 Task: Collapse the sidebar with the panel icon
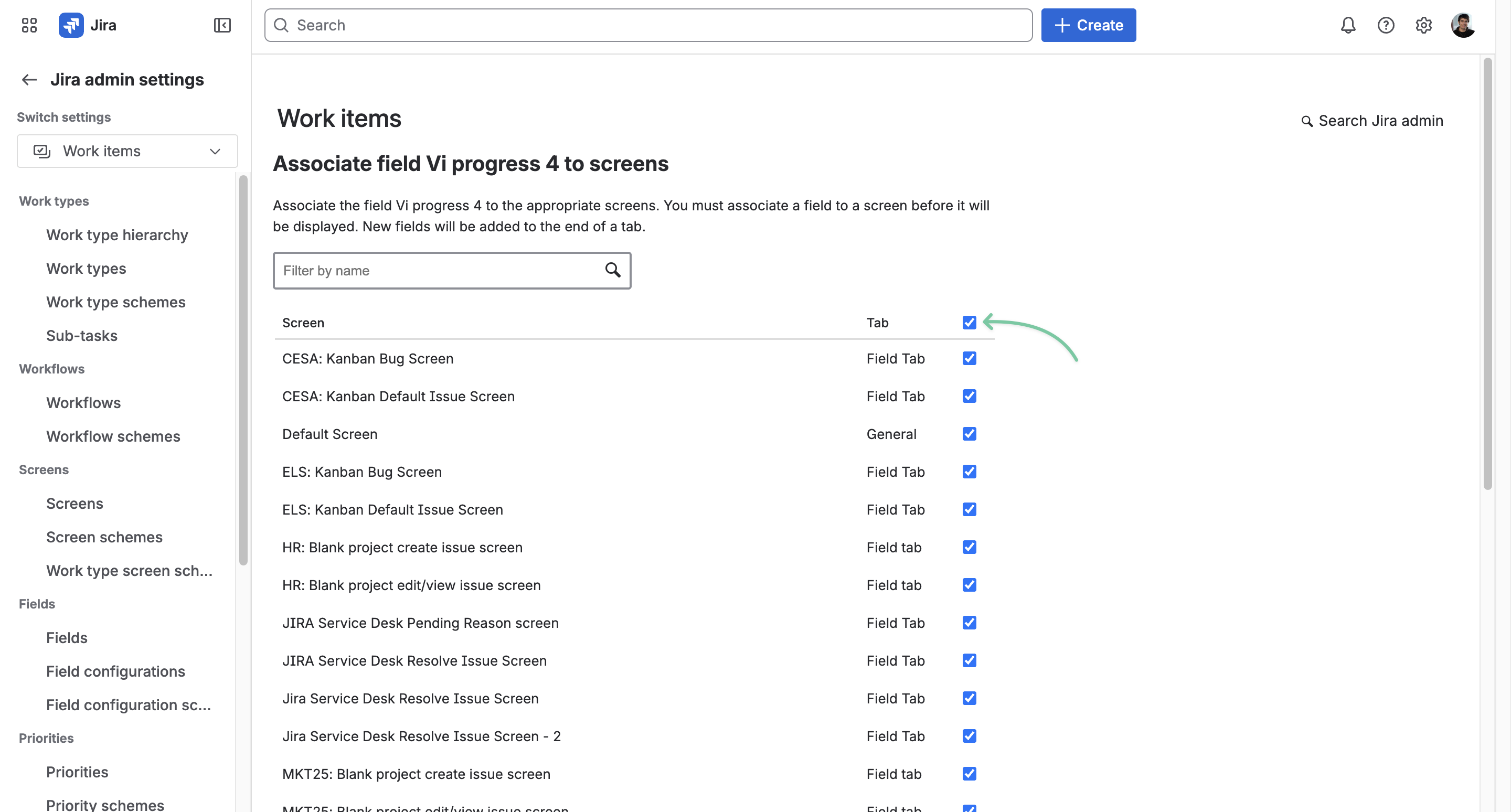point(222,25)
